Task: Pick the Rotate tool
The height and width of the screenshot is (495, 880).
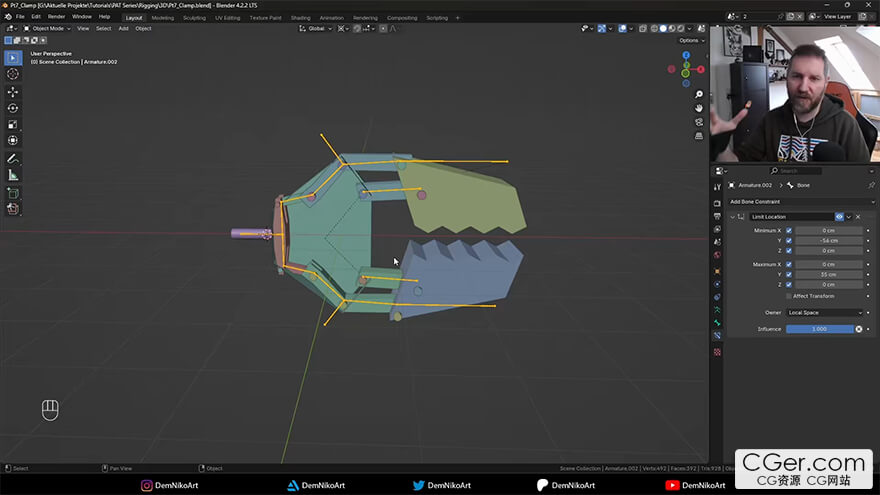Action: click(x=13, y=108)
